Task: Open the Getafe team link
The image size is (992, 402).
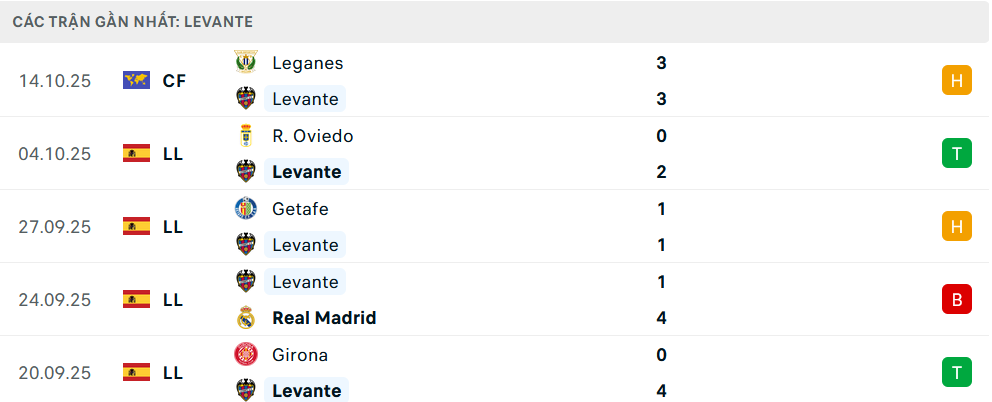Action: pyautogui.click(x=300, y=208)
